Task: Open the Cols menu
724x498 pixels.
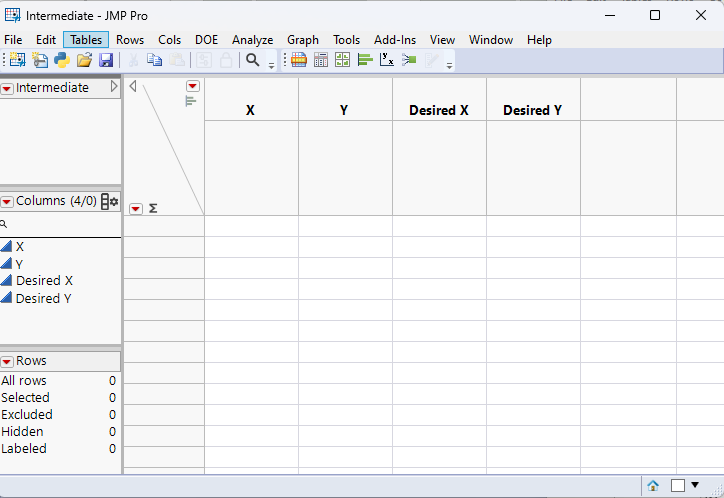Action: coord(169,40)
